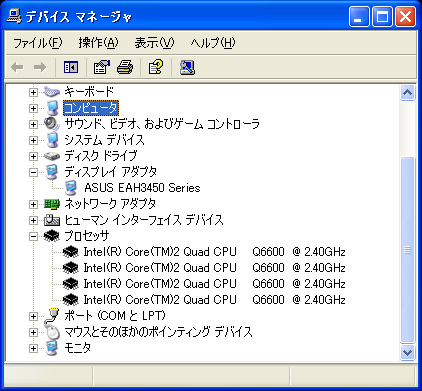Click the network card icon beside ネットワーク アダプタ
The image size is (422, 391).
pos(52,204)
